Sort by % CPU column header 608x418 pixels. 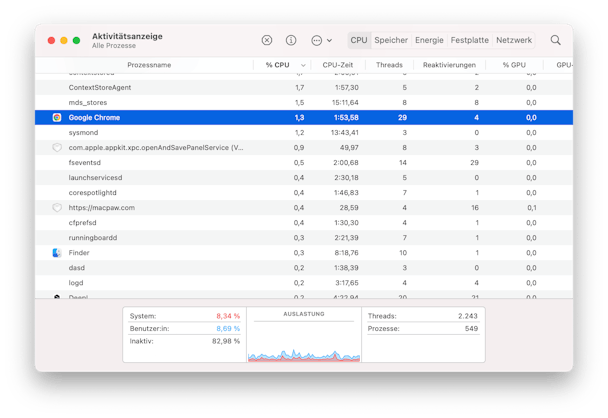coord(277,65)
